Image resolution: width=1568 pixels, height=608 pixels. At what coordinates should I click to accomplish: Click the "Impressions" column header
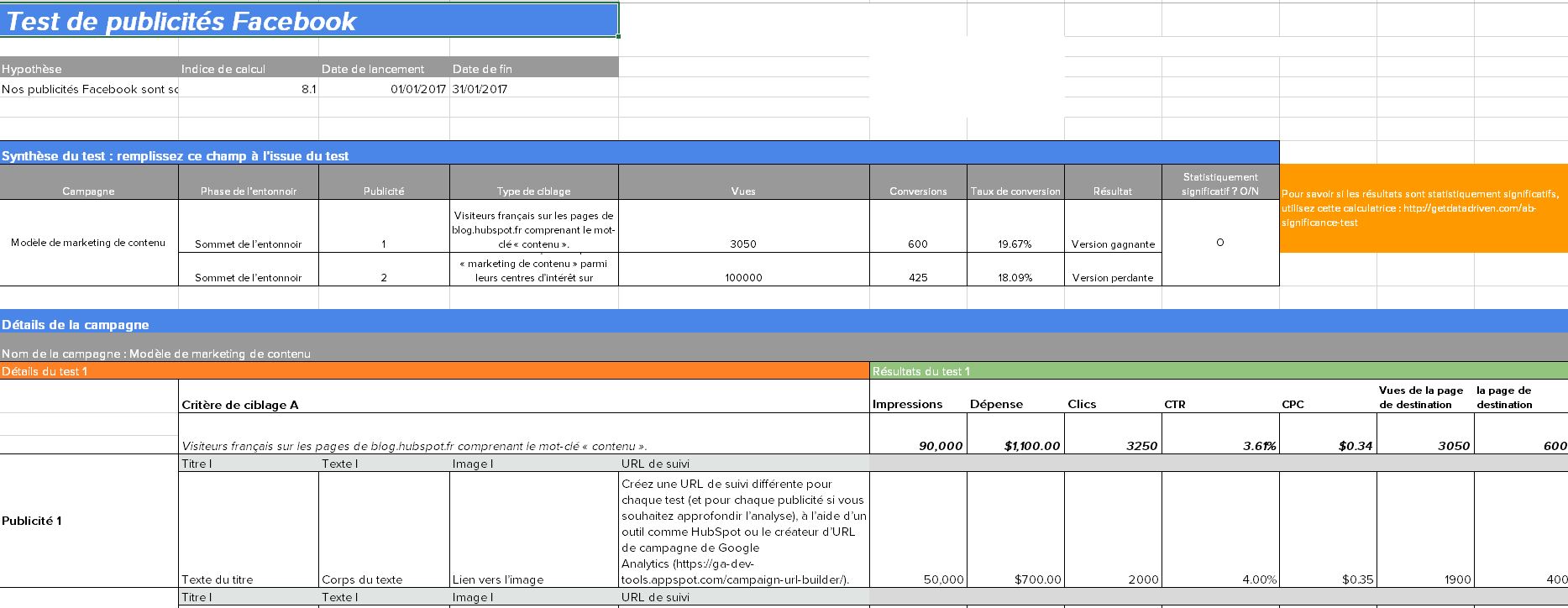coord(918,396)
